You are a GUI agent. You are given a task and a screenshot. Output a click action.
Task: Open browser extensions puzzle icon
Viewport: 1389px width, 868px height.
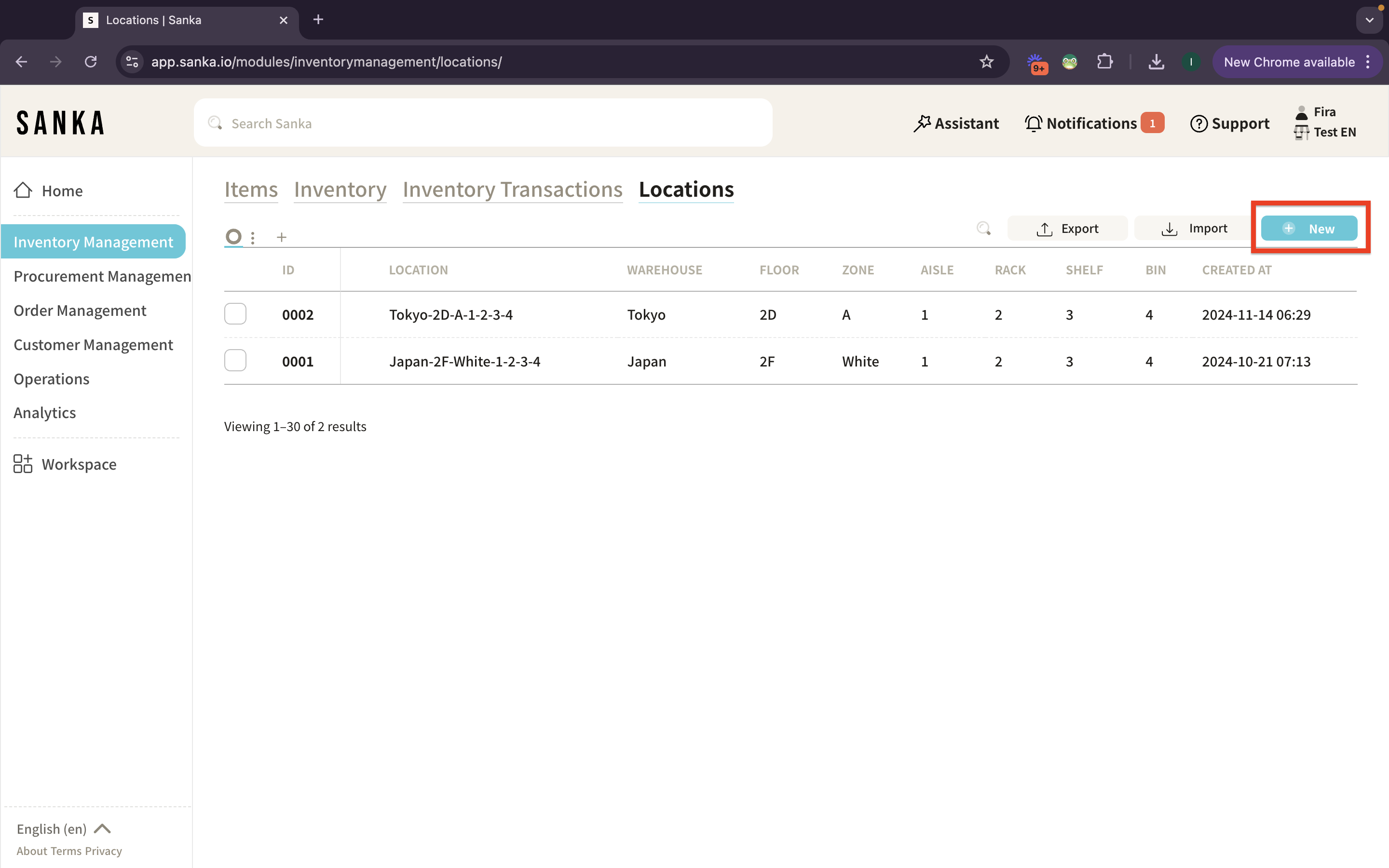[1104, 62]
